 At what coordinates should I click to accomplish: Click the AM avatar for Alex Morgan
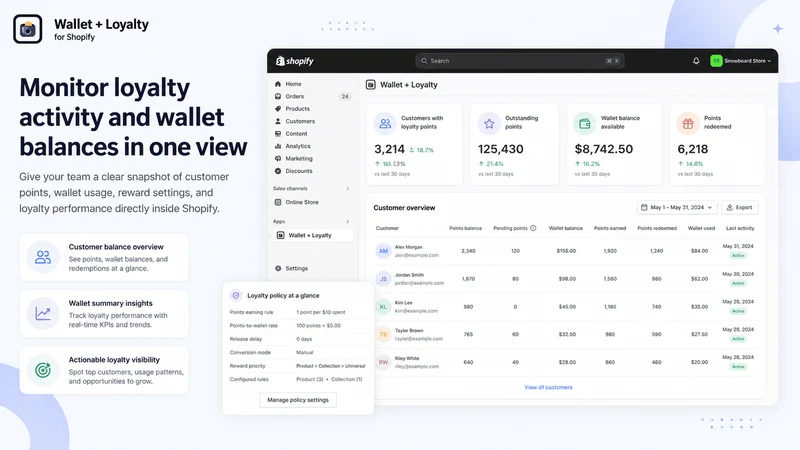point(383,251)
